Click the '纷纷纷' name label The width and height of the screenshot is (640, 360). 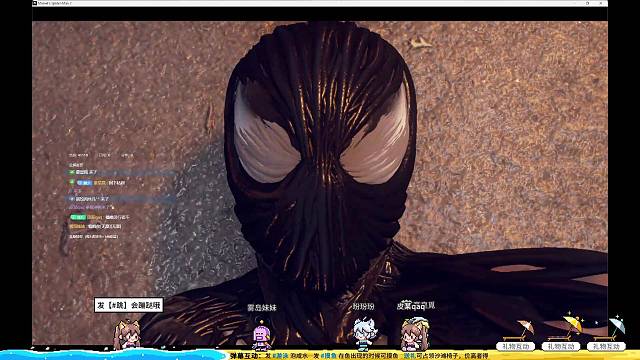[363, 307]
